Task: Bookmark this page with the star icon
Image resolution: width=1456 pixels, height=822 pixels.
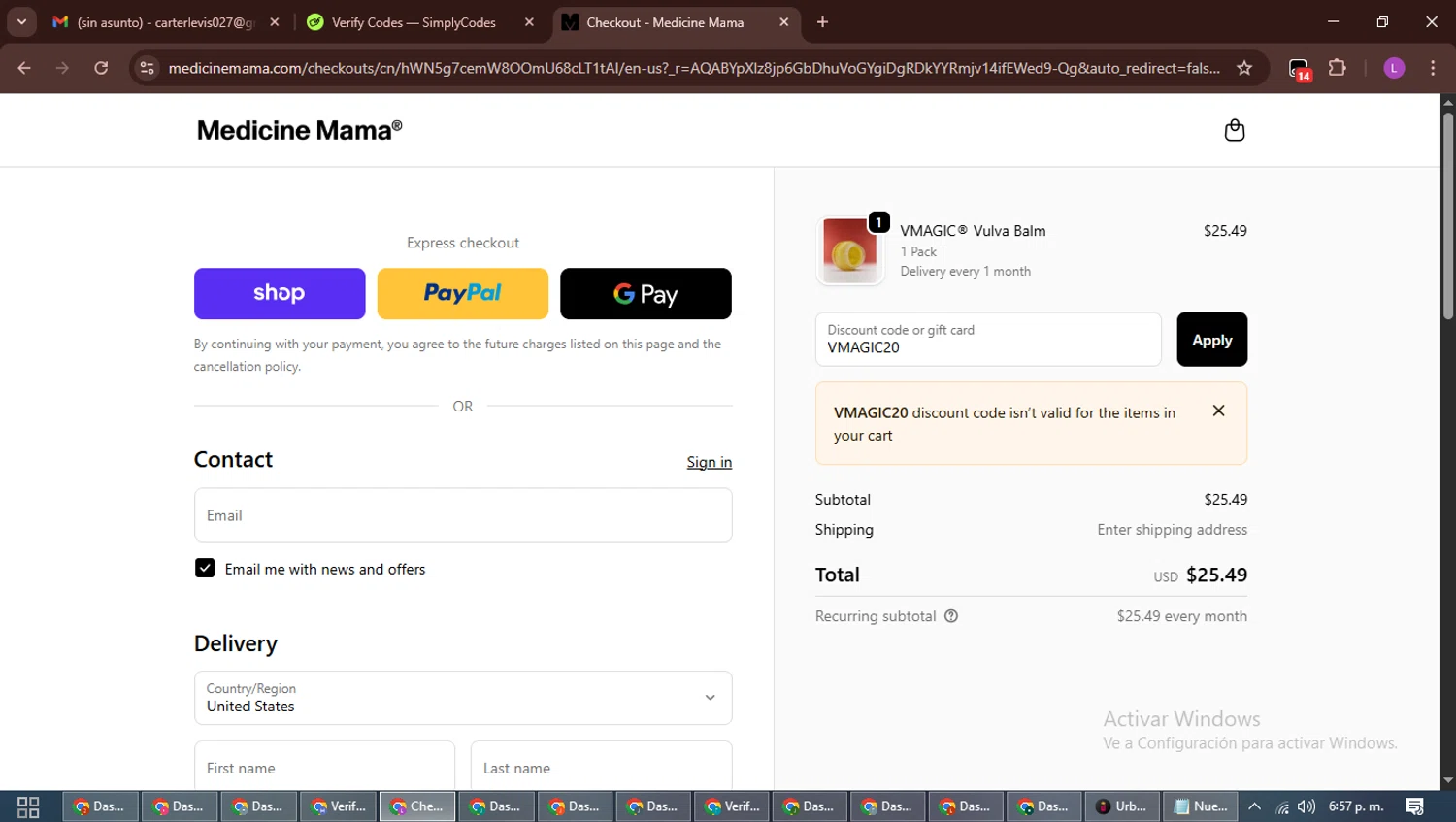Action: 1244,68
